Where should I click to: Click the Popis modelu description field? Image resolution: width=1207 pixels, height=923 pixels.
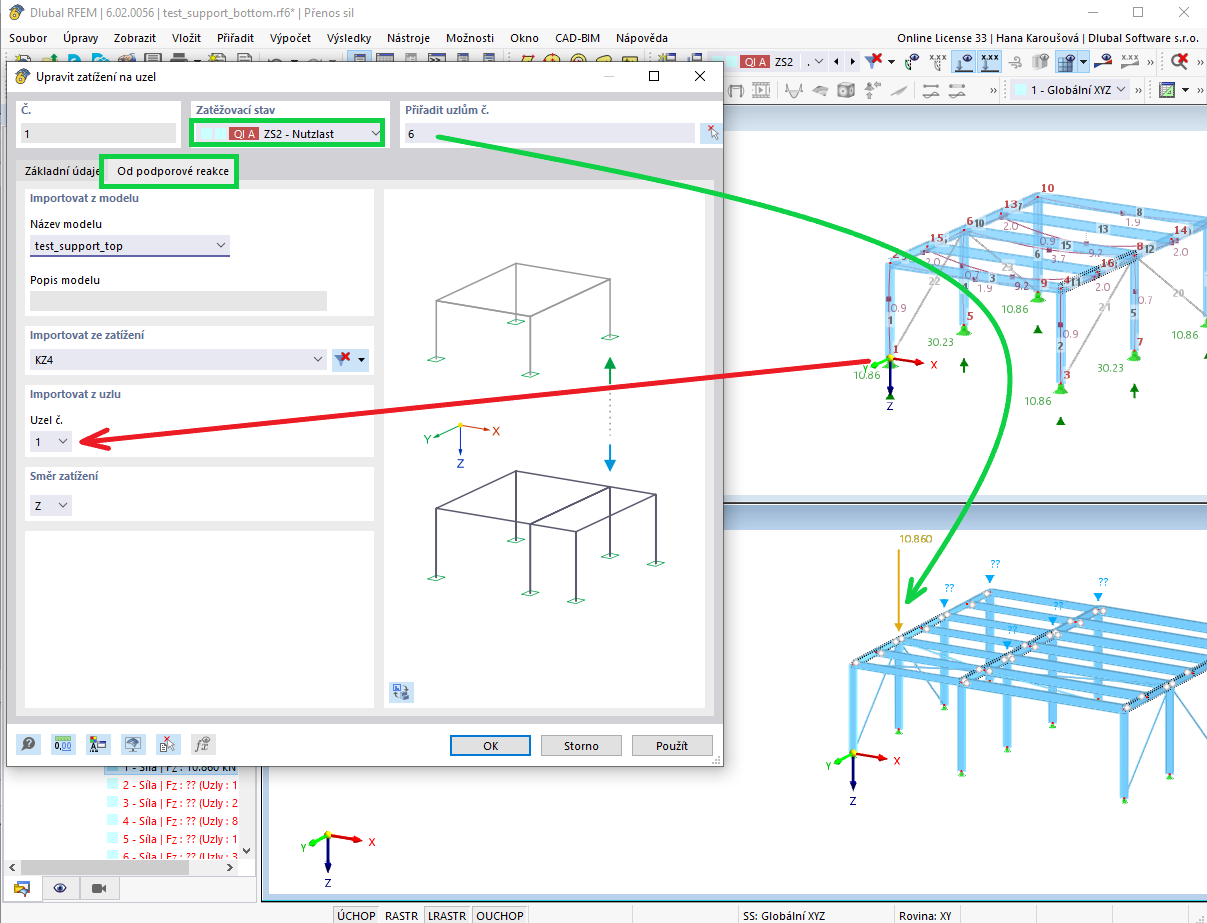178,301
